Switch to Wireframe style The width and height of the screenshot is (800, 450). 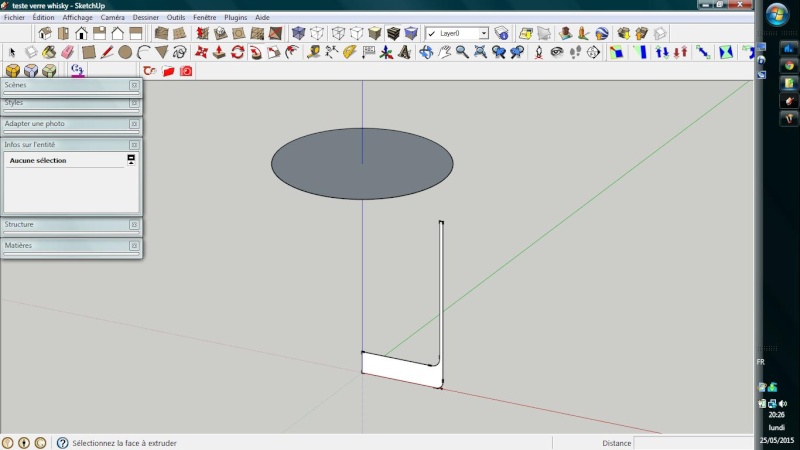coord(338,34)
